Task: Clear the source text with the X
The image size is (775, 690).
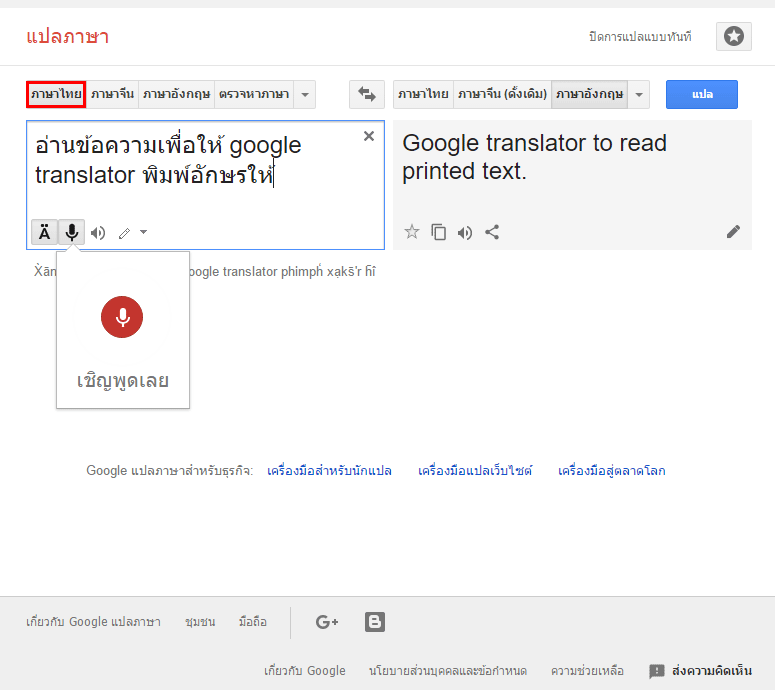Action: click(369, 136)
